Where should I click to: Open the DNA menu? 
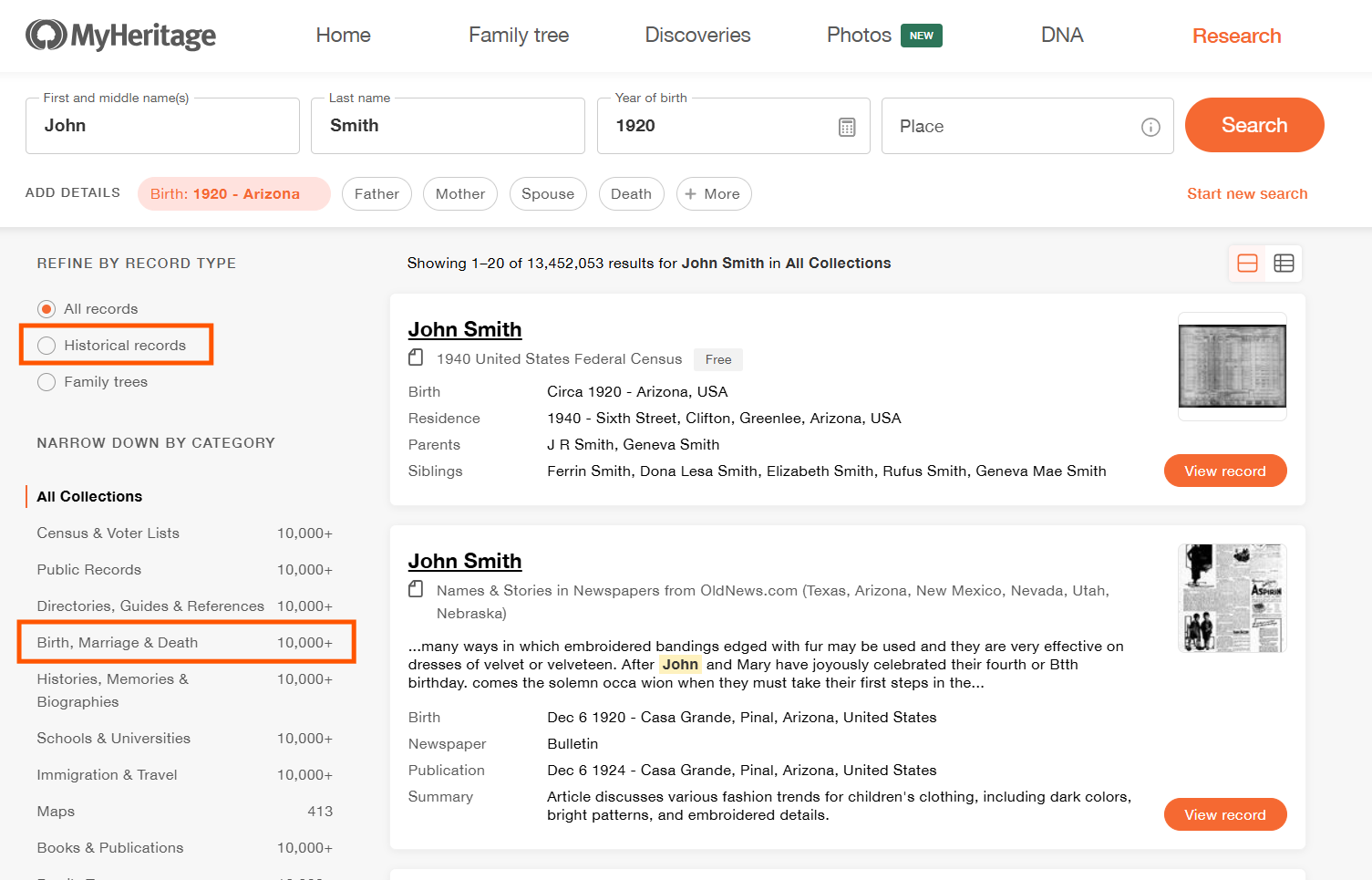click(1062, 36)
